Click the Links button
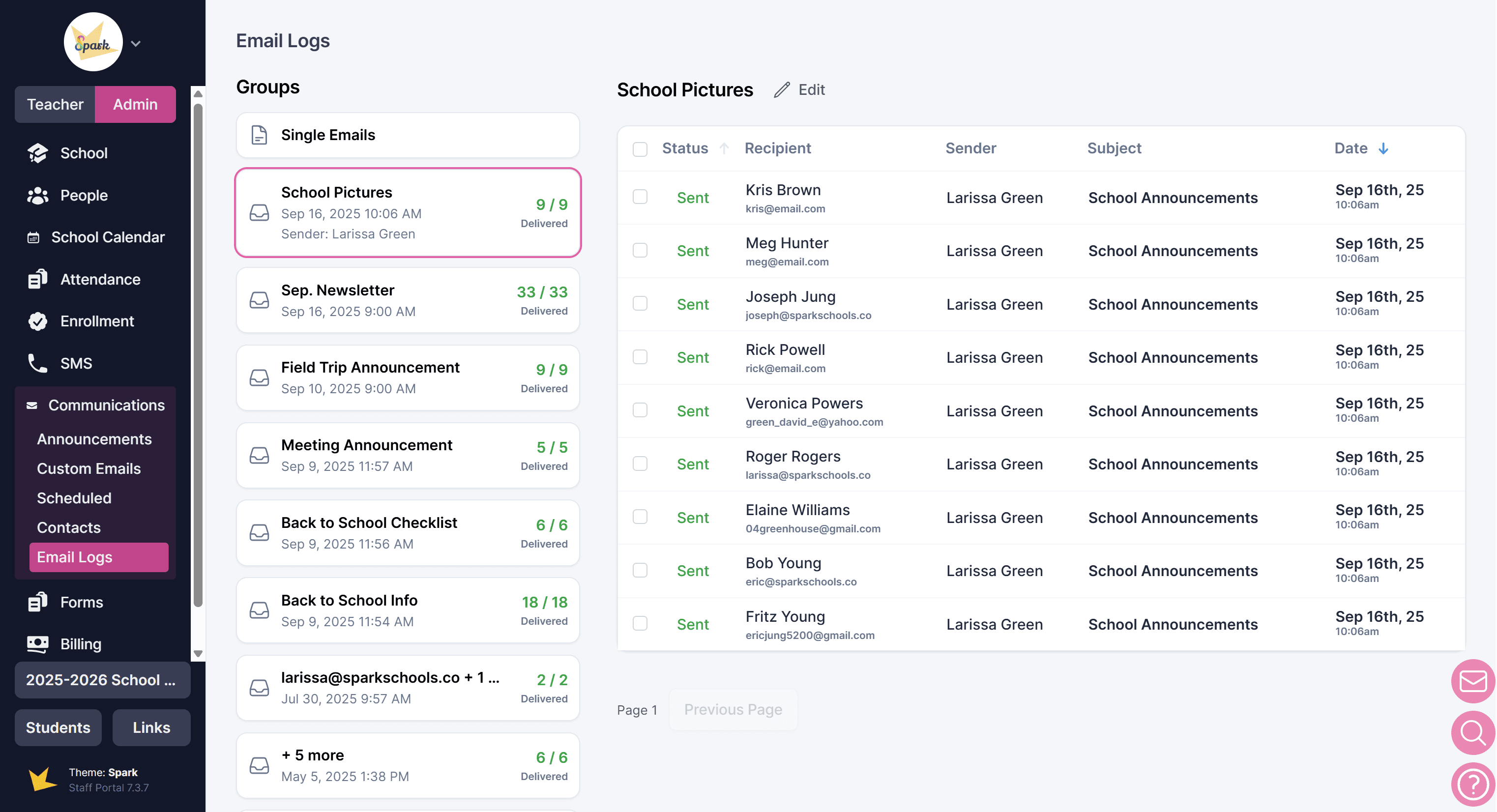This screenshot has height=812, width=1497. pos(151,727)
